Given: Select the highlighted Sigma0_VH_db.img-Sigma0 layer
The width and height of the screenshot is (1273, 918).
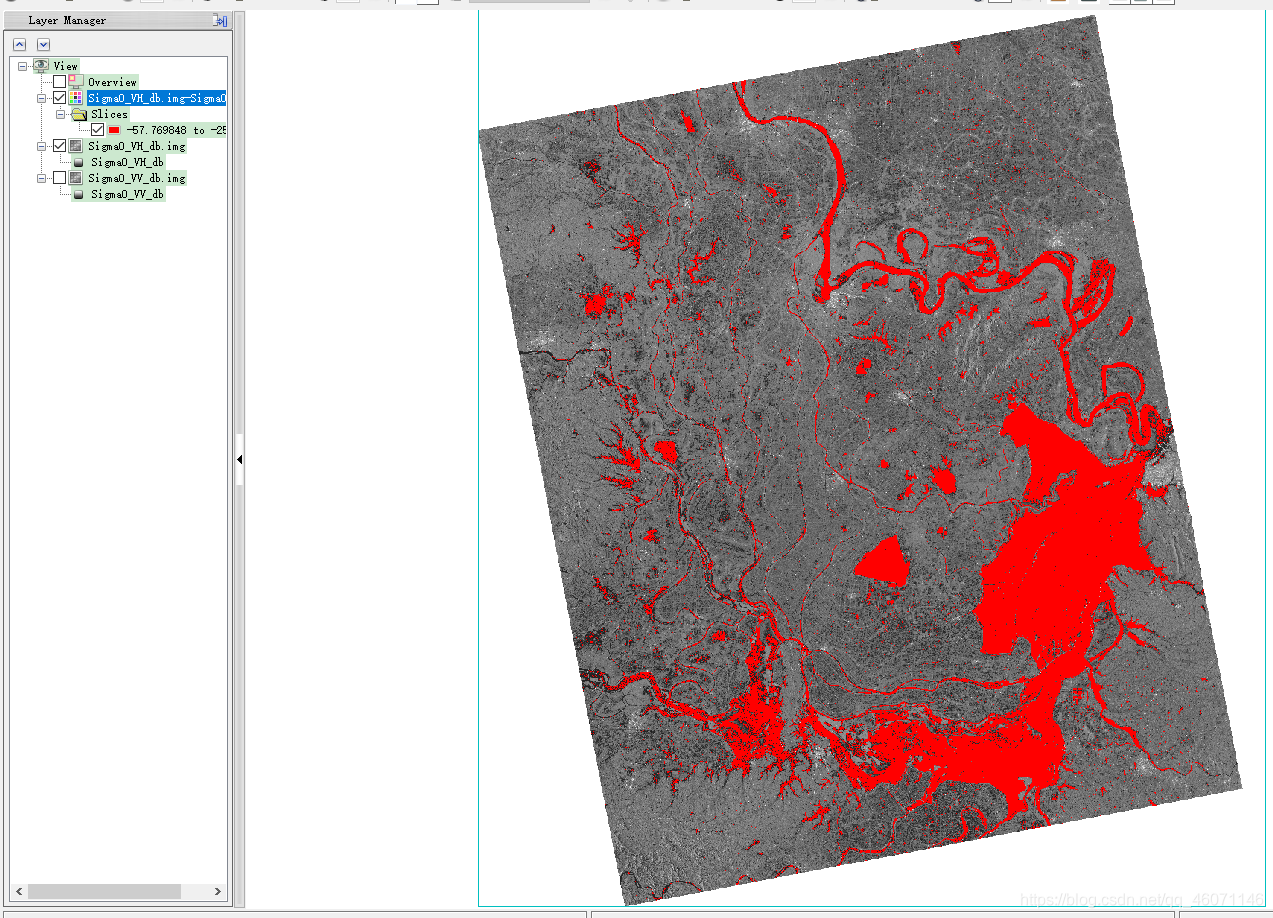Looking at the screenshot, I should 156,98.
